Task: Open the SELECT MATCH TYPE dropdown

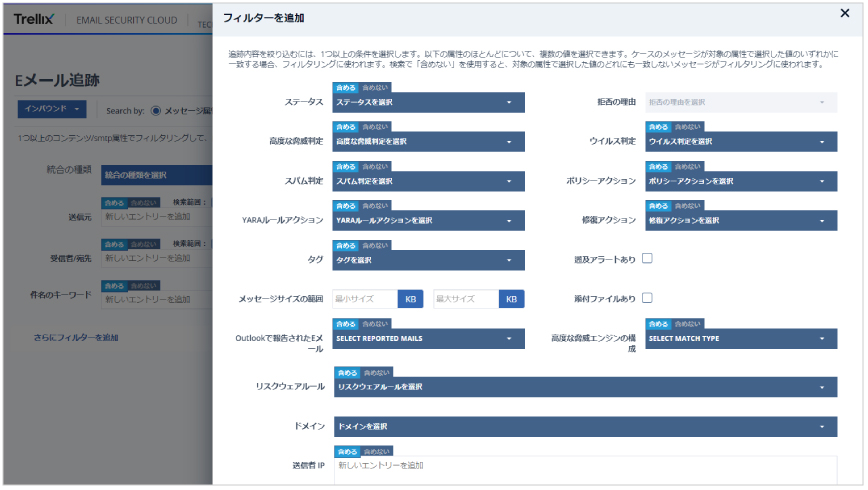Action: (741, 338)
